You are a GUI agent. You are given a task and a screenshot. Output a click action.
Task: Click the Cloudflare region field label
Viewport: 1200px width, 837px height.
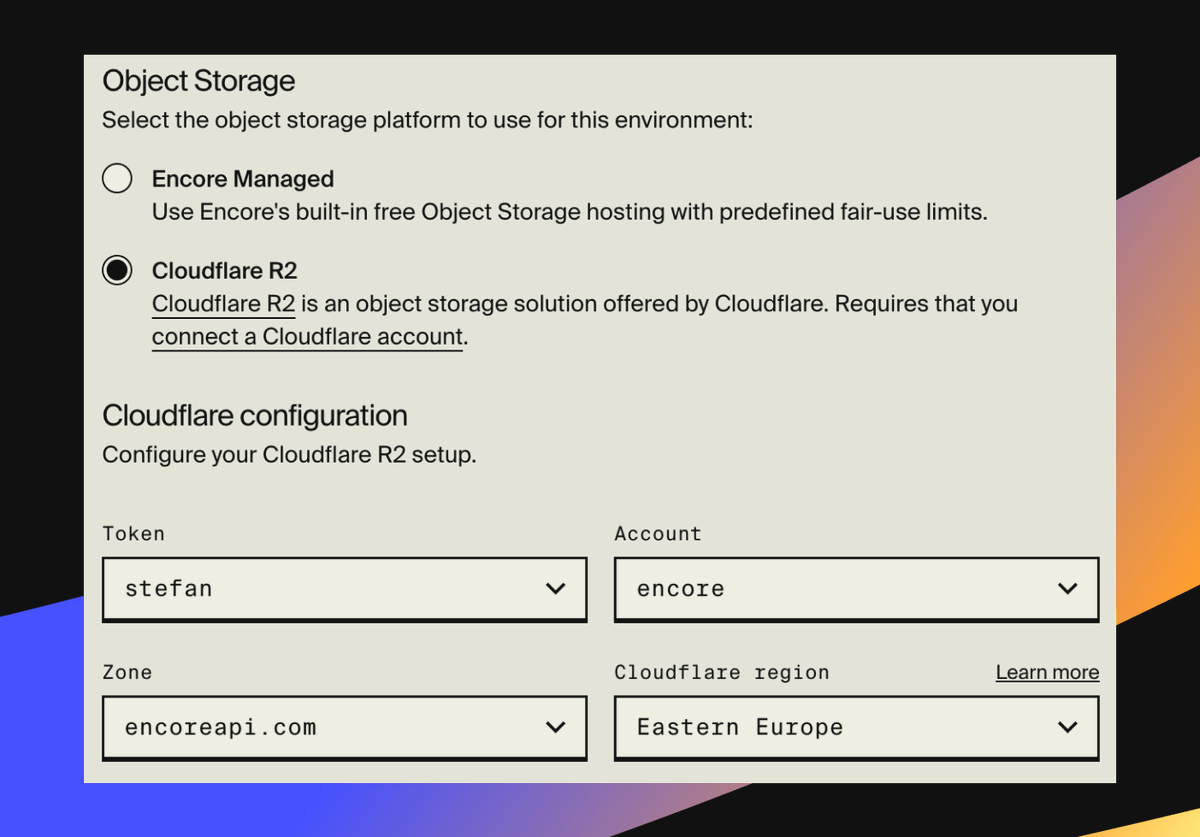point(722,672)
